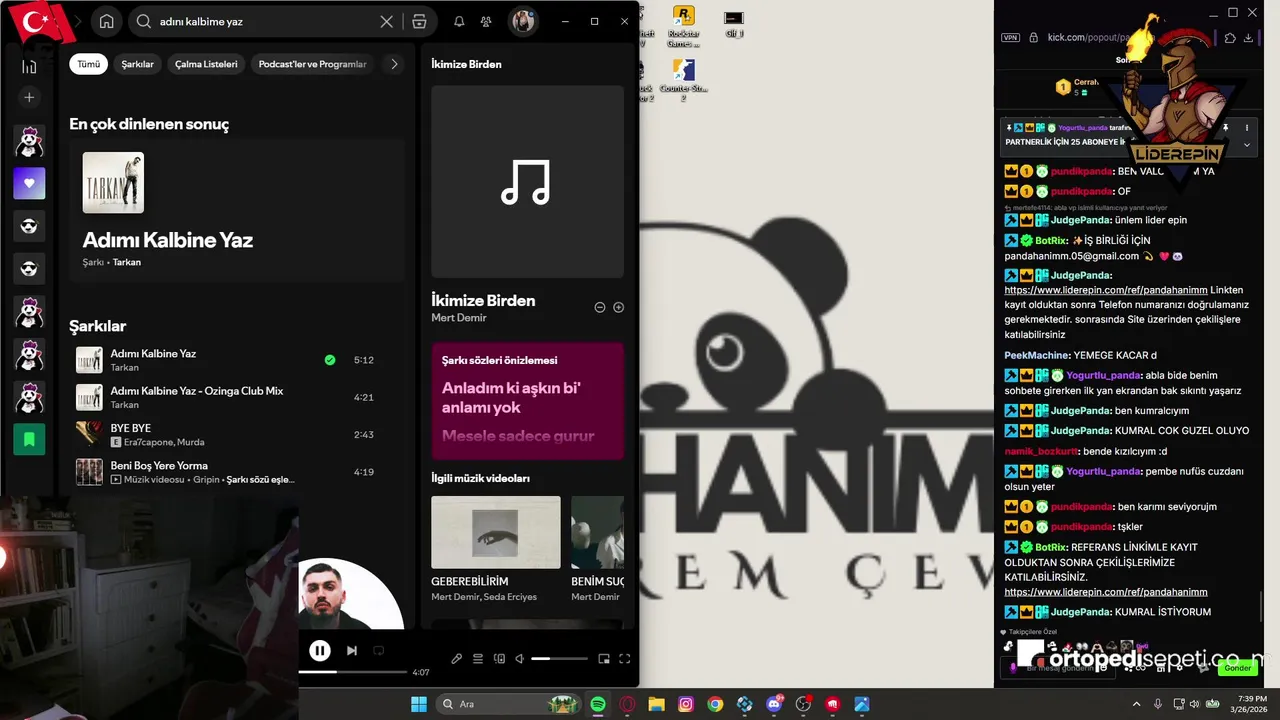Clear the Spotify search query
1280x720 pixels.
(x=386, y=21)
